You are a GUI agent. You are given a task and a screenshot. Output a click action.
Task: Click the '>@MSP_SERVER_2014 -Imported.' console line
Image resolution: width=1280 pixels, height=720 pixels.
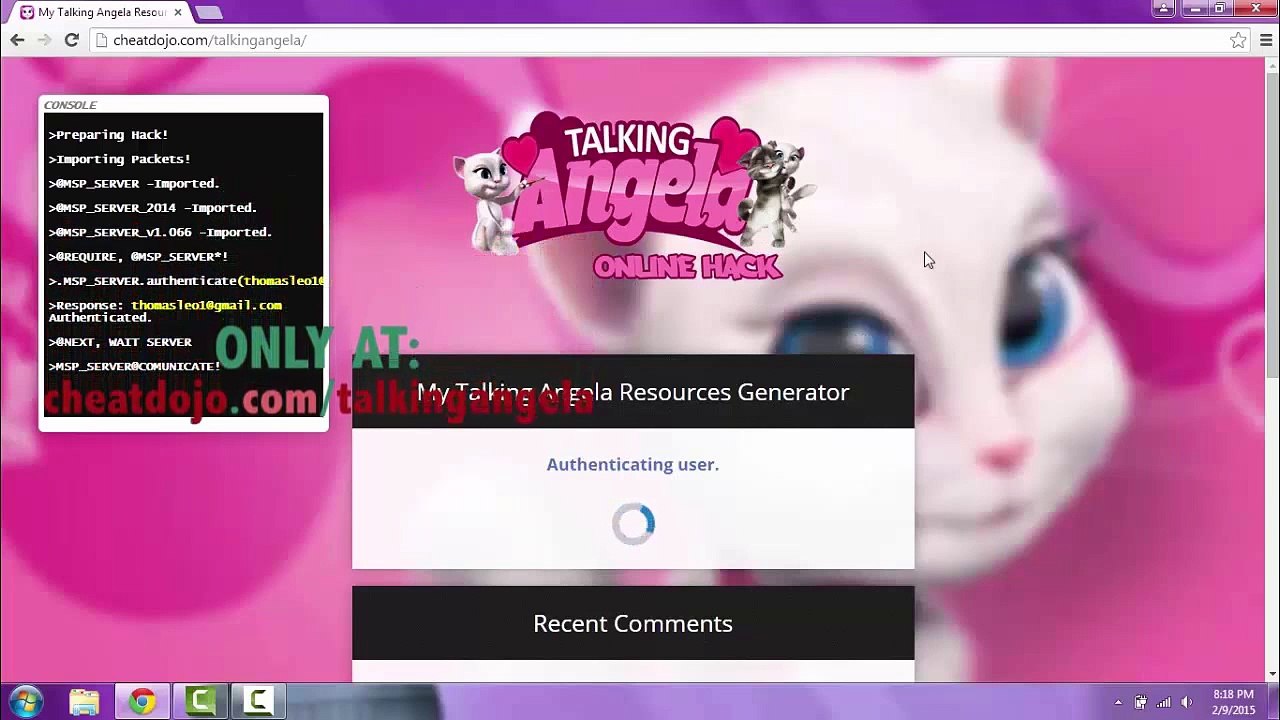coord(153,208)
